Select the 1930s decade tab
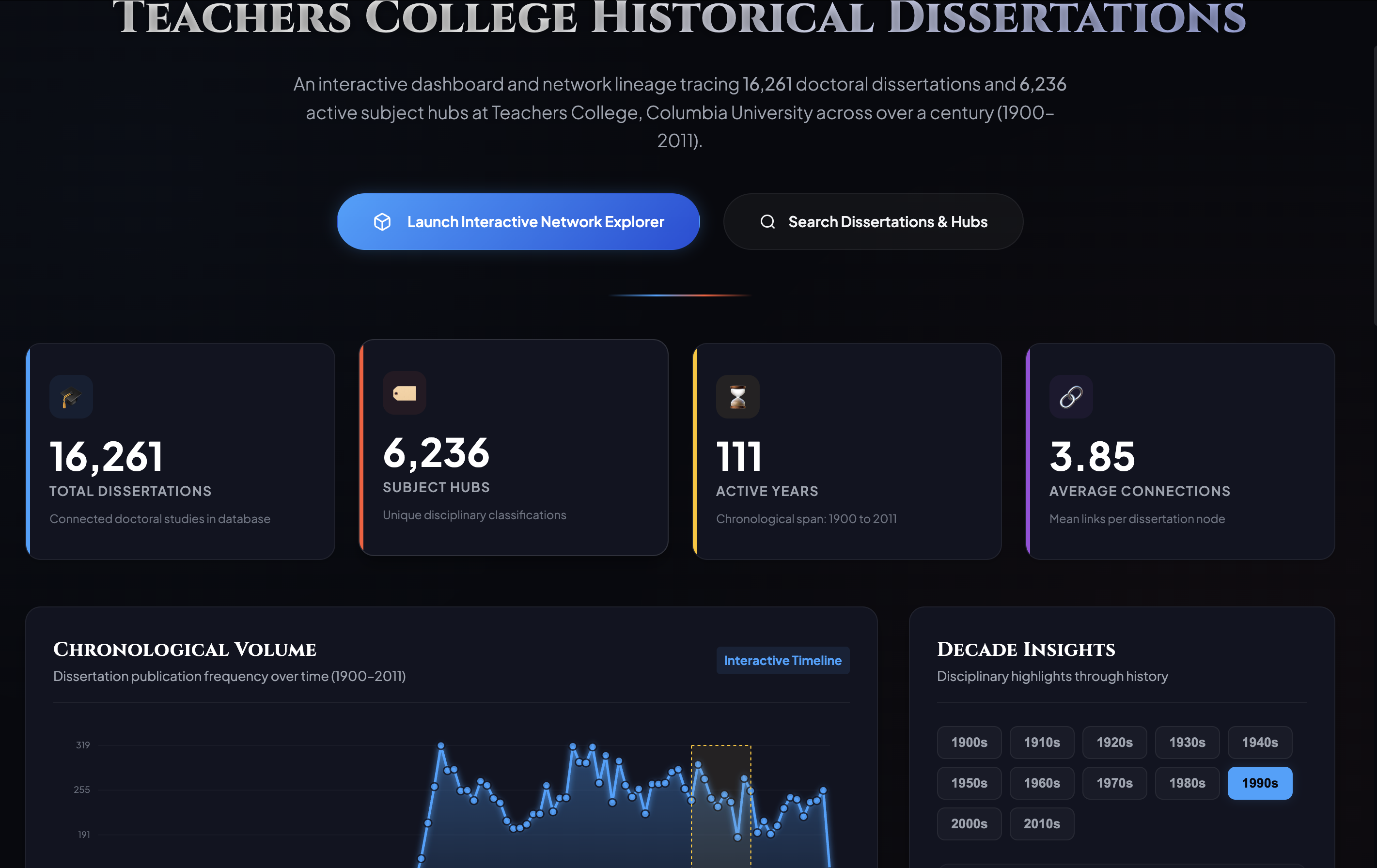1377x868 pixels. (x=1187, y=742)
